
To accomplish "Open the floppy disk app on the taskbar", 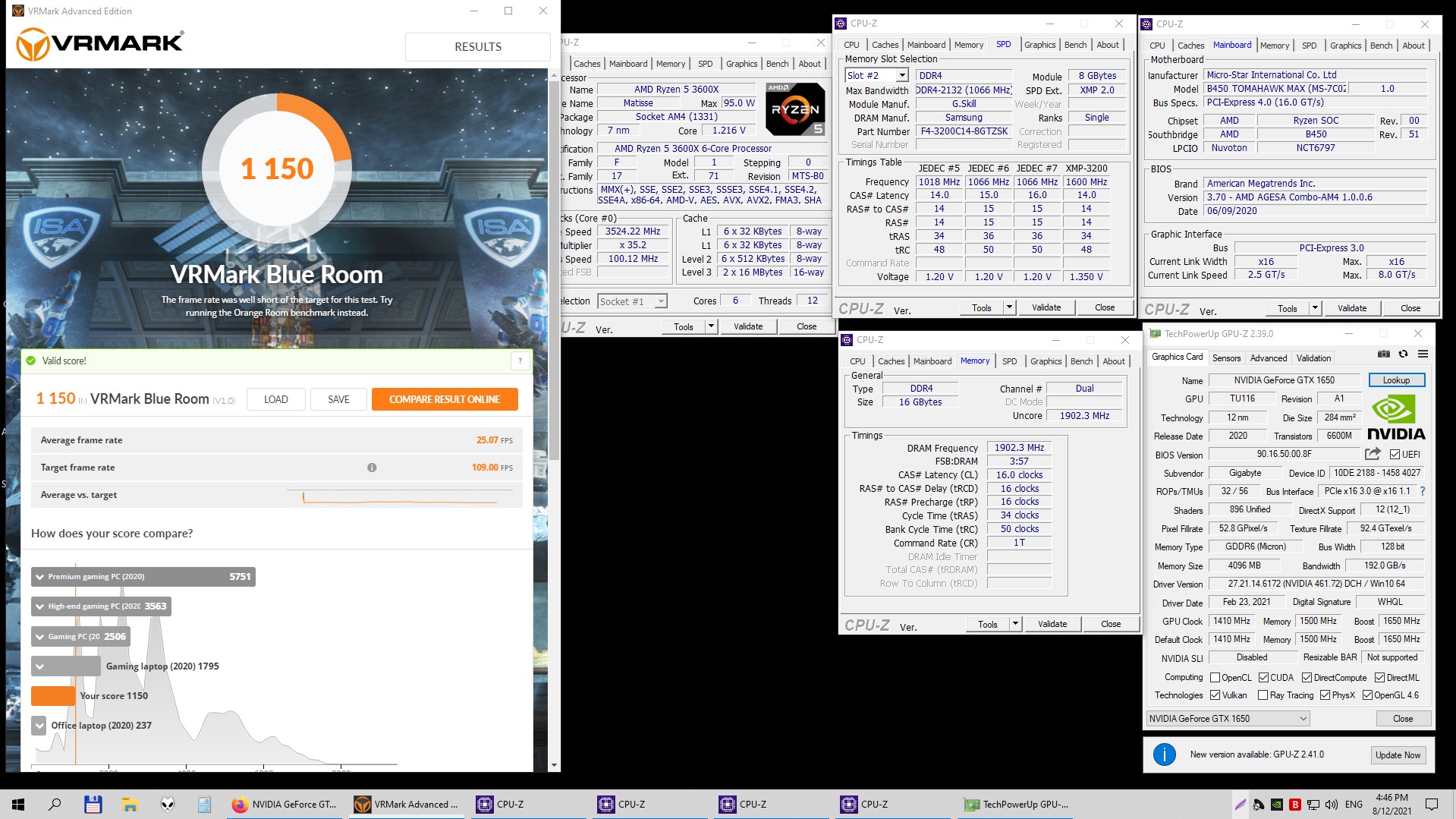I will tap(93, 805).
